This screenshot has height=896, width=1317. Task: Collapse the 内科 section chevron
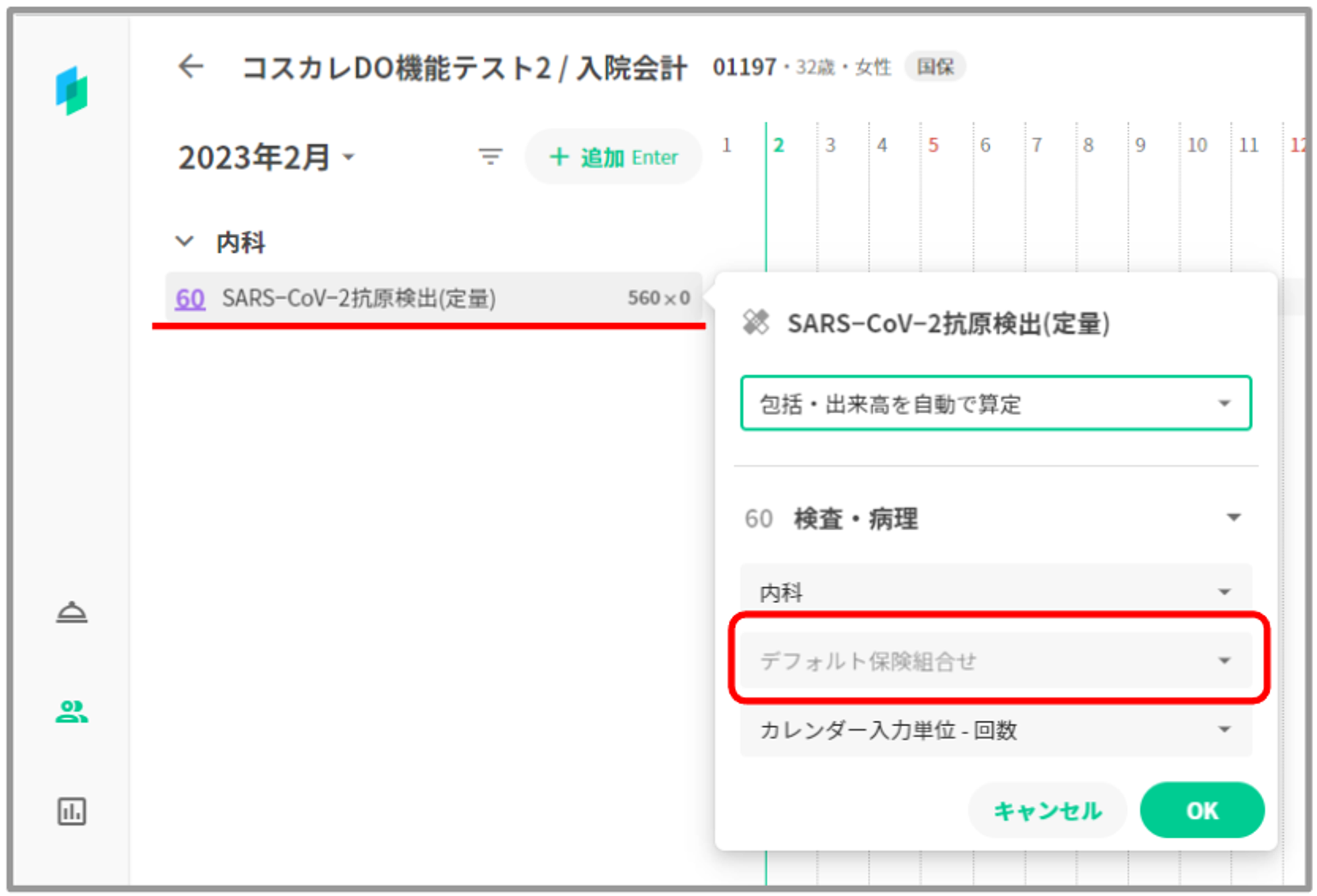[x=184, y=242]
